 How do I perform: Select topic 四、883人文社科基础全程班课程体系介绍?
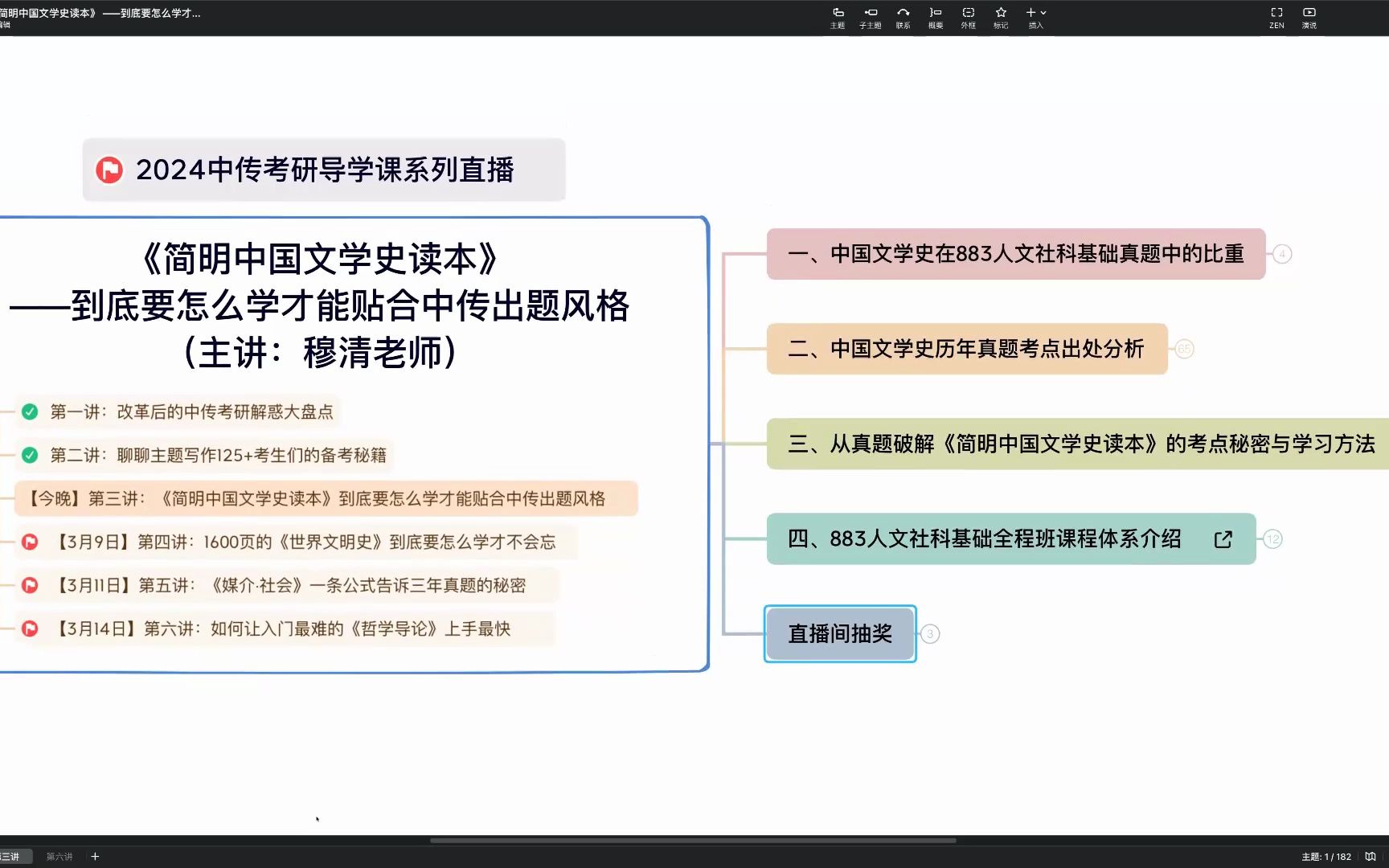tap(1011, 539)
